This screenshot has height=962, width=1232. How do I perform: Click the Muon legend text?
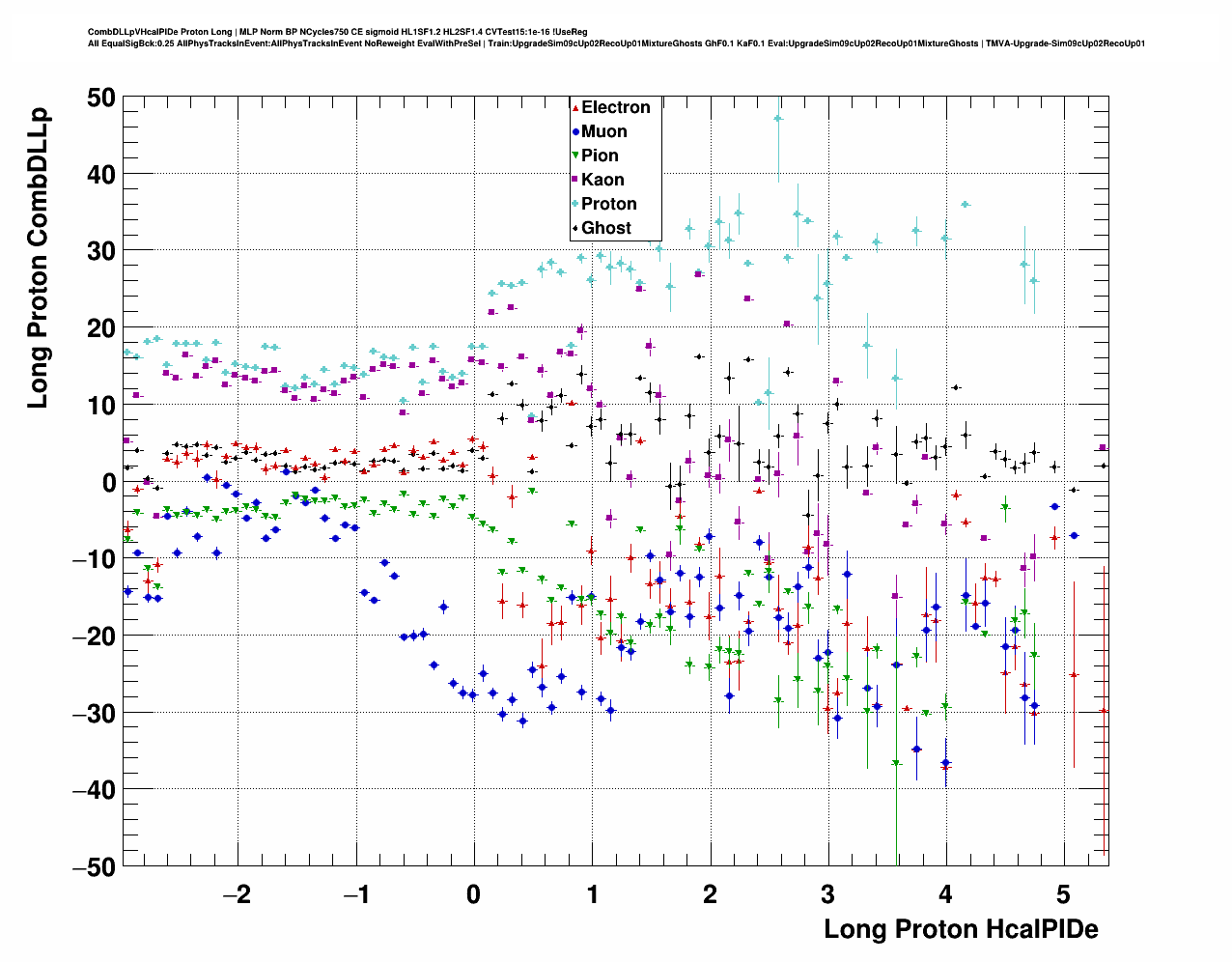[603, 132]
